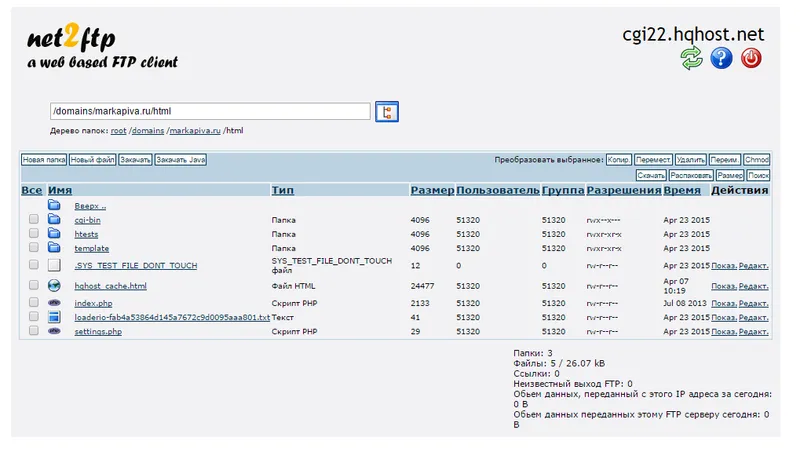Click the Размер size button
The width and height of the screenshot is (800, 473).
pyautogui.click(x=730, y=175)
